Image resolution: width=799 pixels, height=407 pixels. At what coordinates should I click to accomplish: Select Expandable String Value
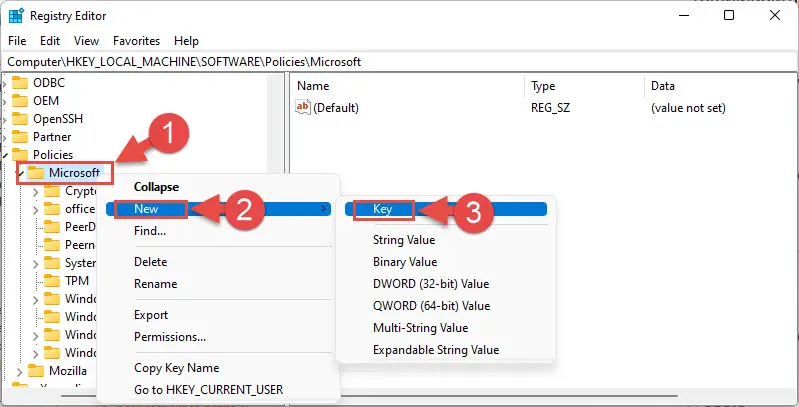tap(446, 350)
